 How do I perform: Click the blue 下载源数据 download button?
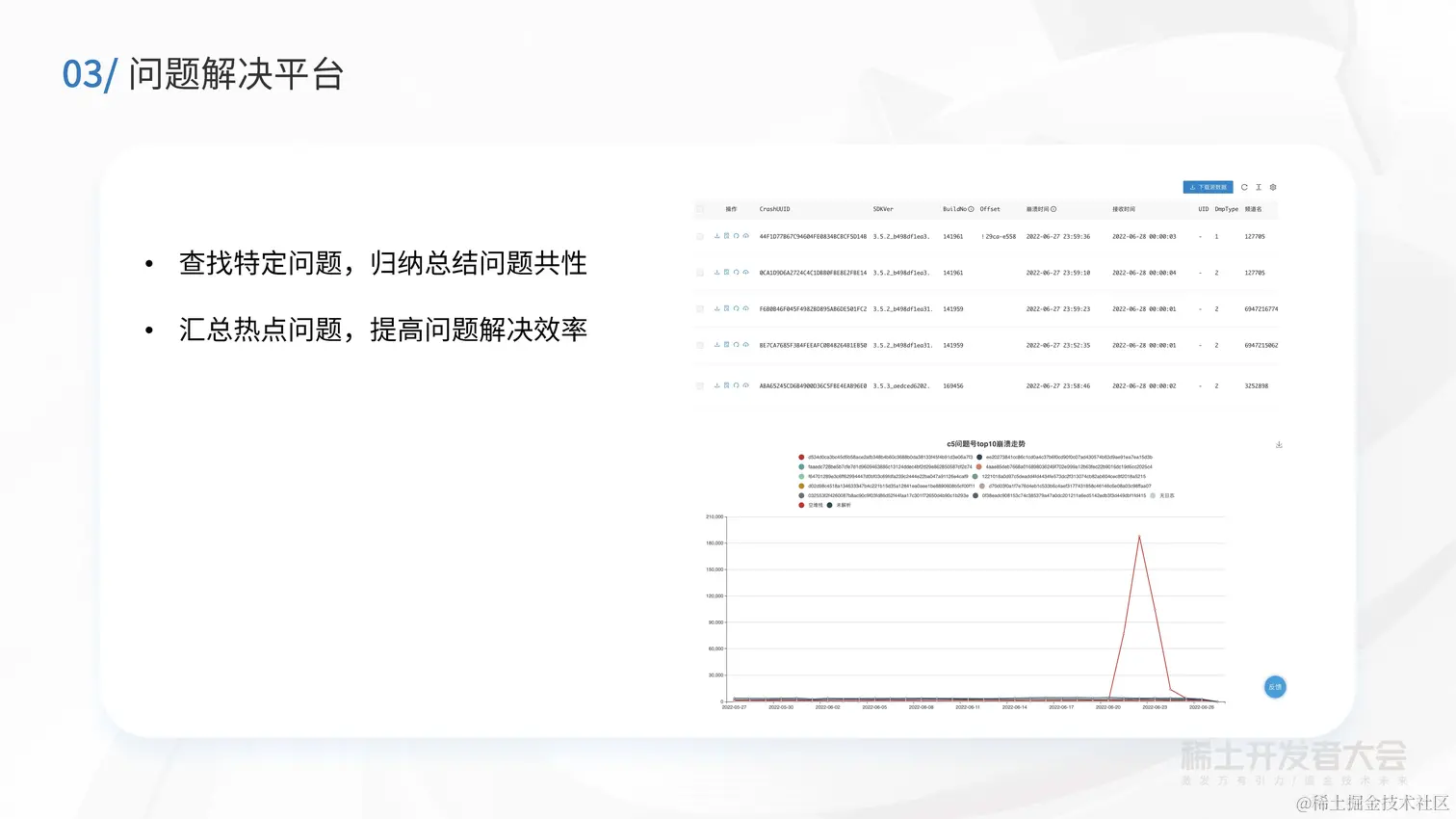point(1208,187)
